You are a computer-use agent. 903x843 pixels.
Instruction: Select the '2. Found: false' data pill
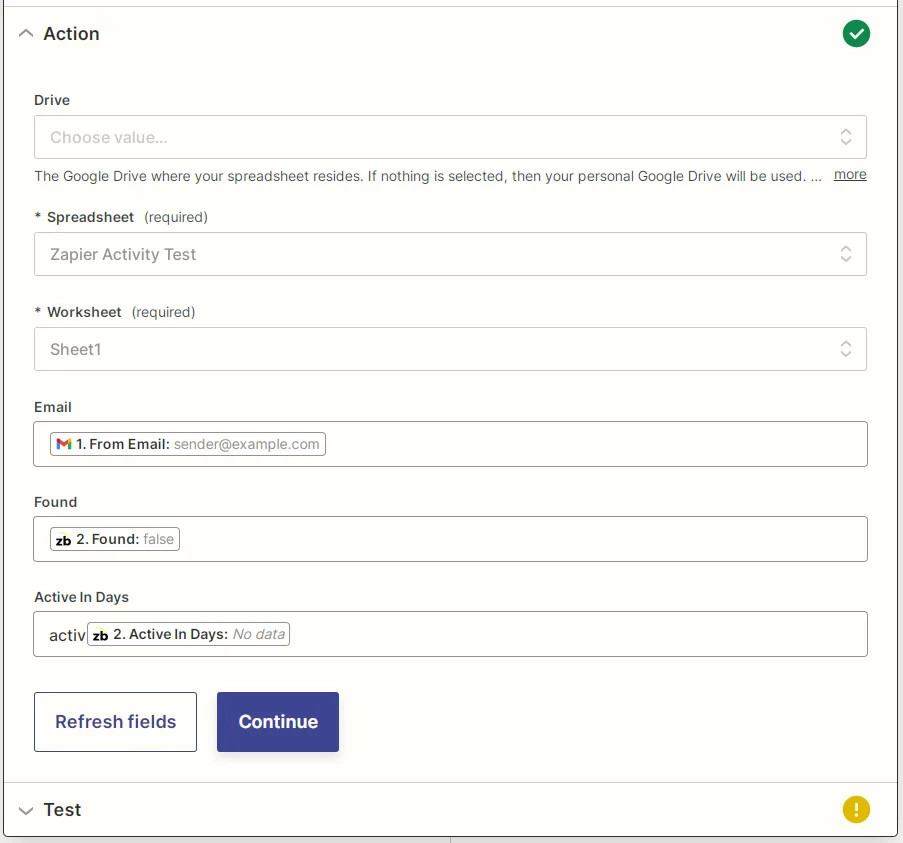(x=114, y=539)
